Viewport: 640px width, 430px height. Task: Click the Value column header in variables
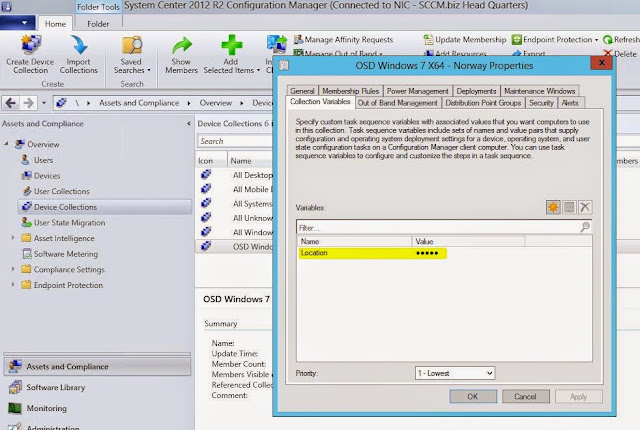(x=468, y=242)
